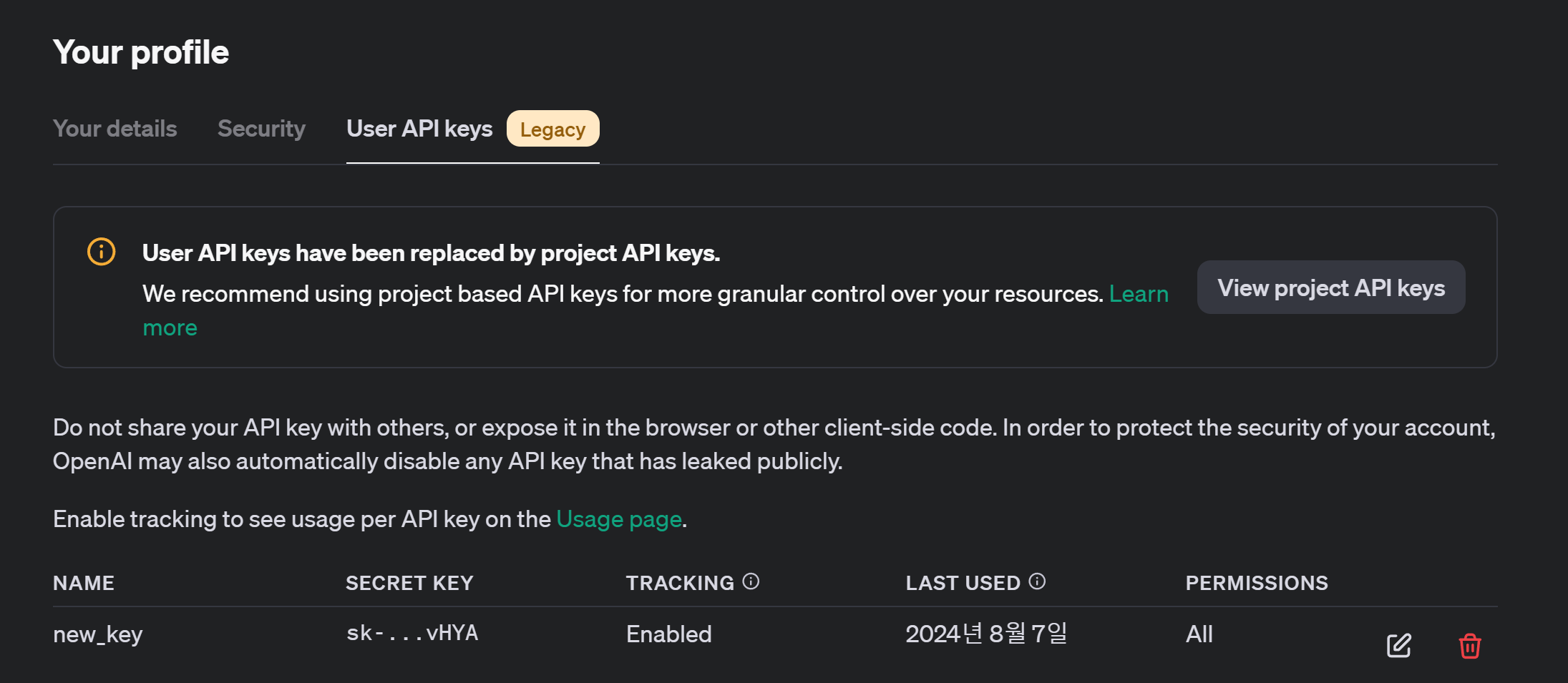Follow the Usage page link
The image size is (1568, 683).
click(619, 519)
